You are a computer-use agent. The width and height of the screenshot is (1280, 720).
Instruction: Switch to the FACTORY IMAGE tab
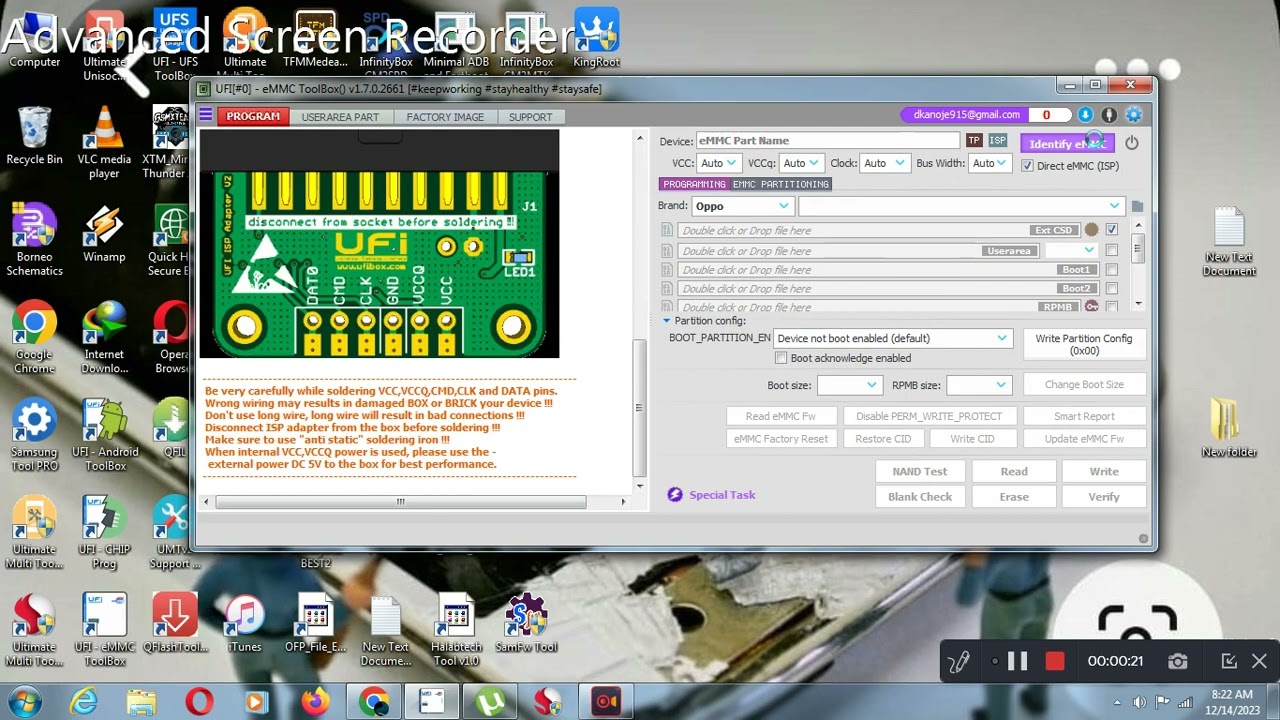click(x=445, y=117)
